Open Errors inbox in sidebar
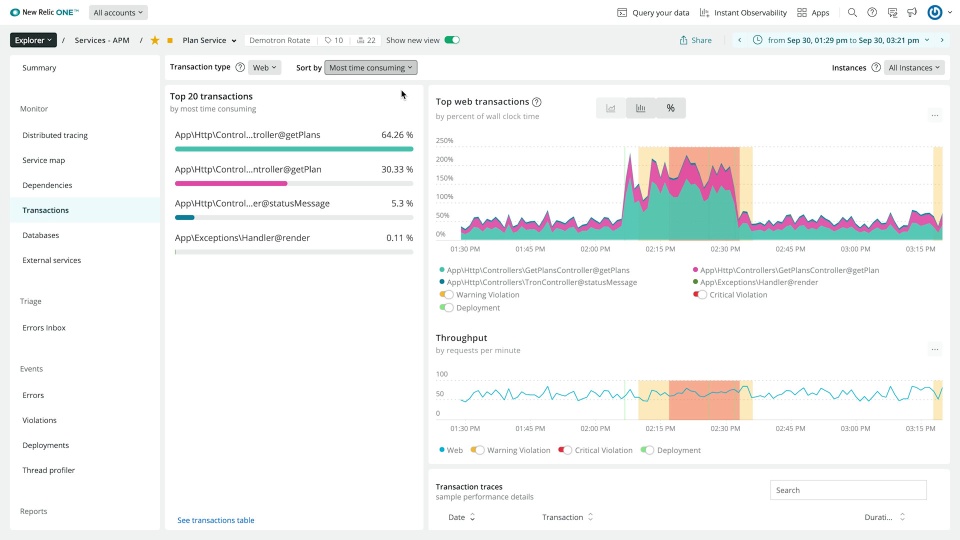The height and width of the screenshot is (540, 960). (44, 328)
